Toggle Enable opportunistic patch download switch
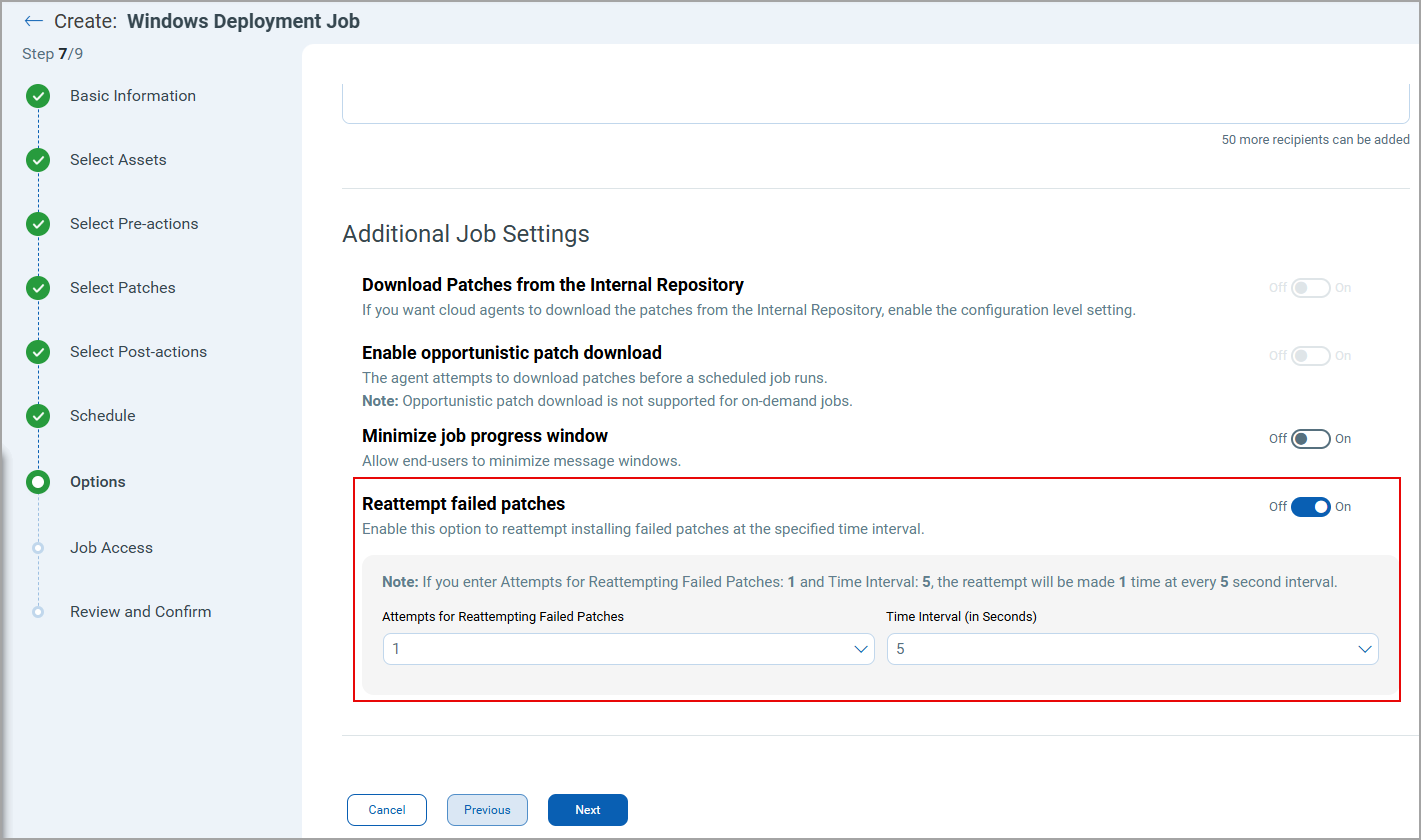 (x=1310, y=356)
